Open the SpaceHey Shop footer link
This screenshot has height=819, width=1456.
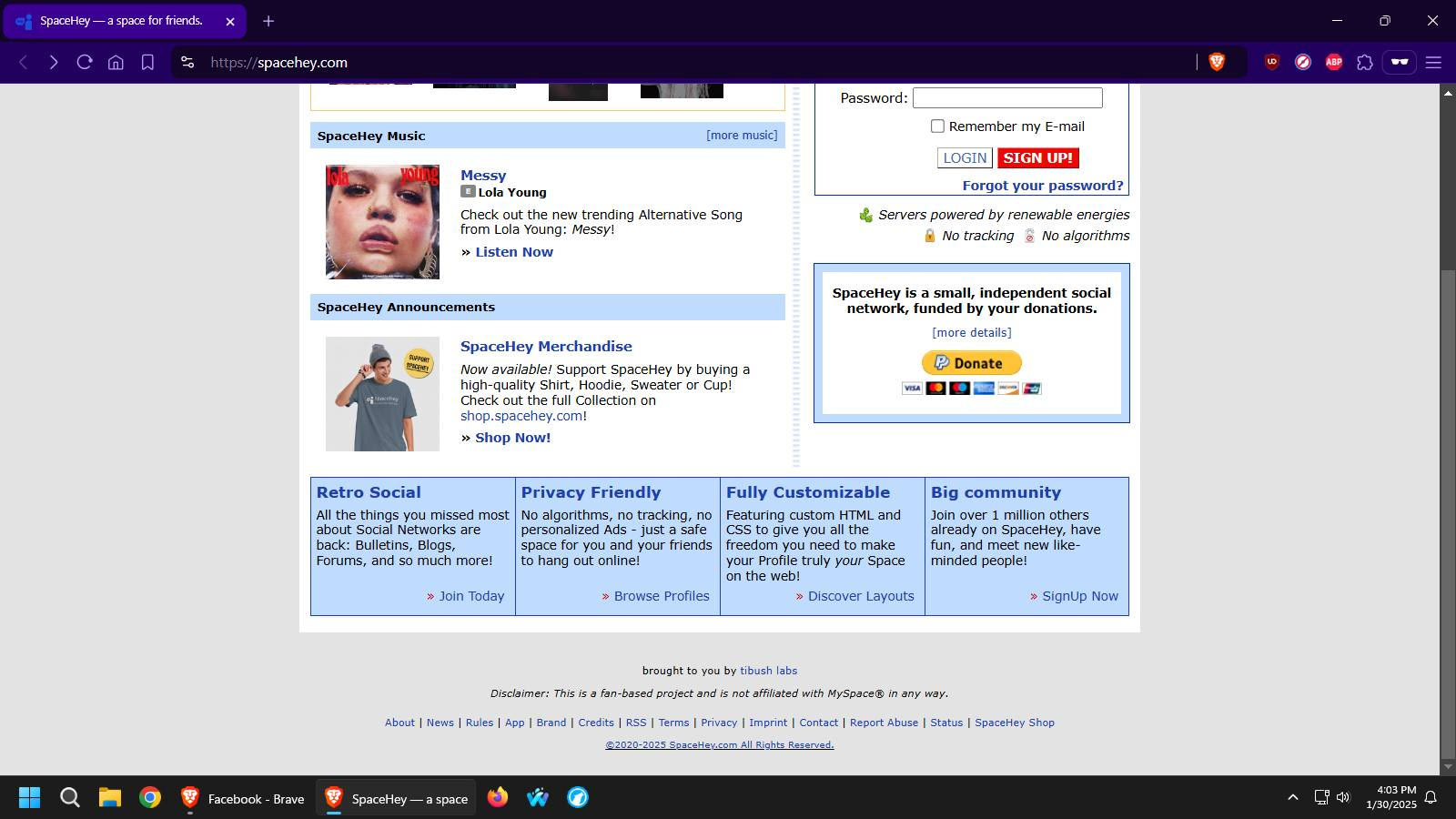click(1015, 723)
